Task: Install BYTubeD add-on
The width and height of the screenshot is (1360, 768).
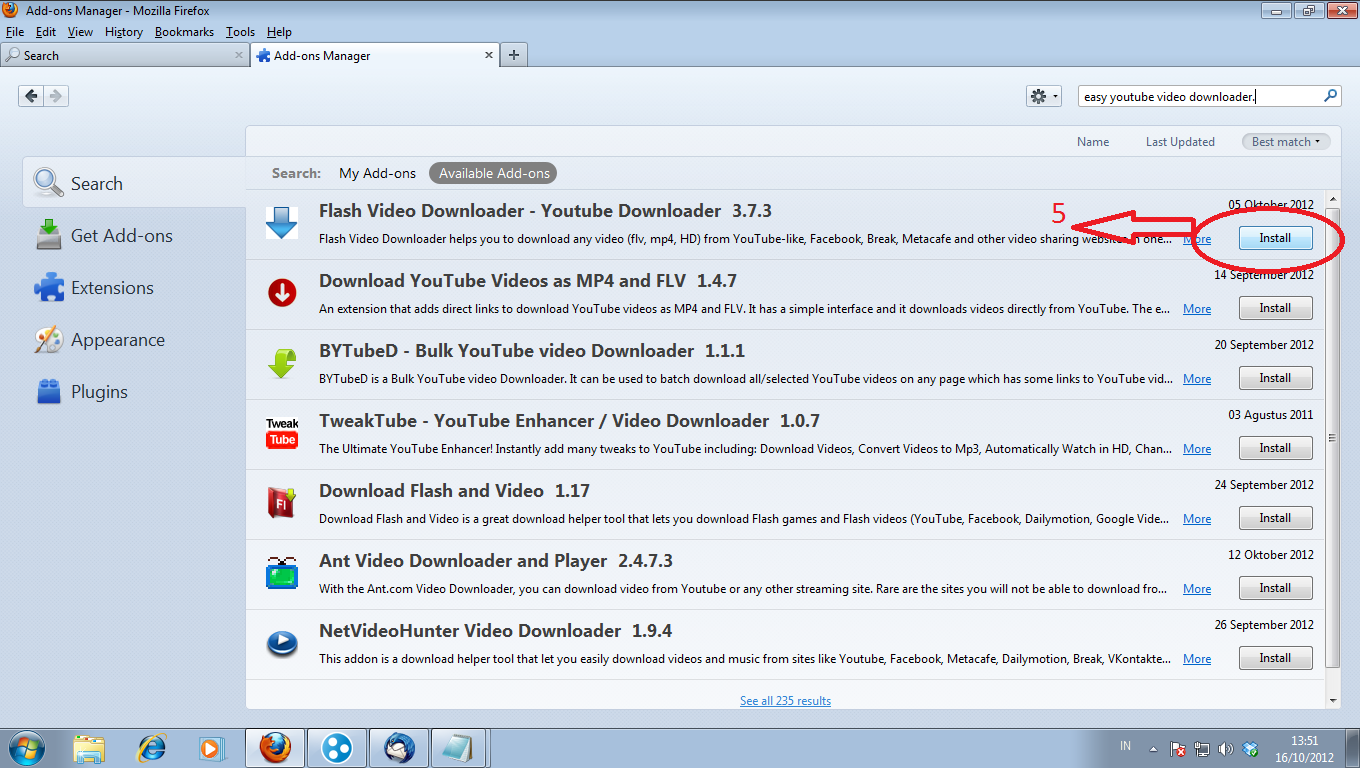Action: coord(1275,378)
